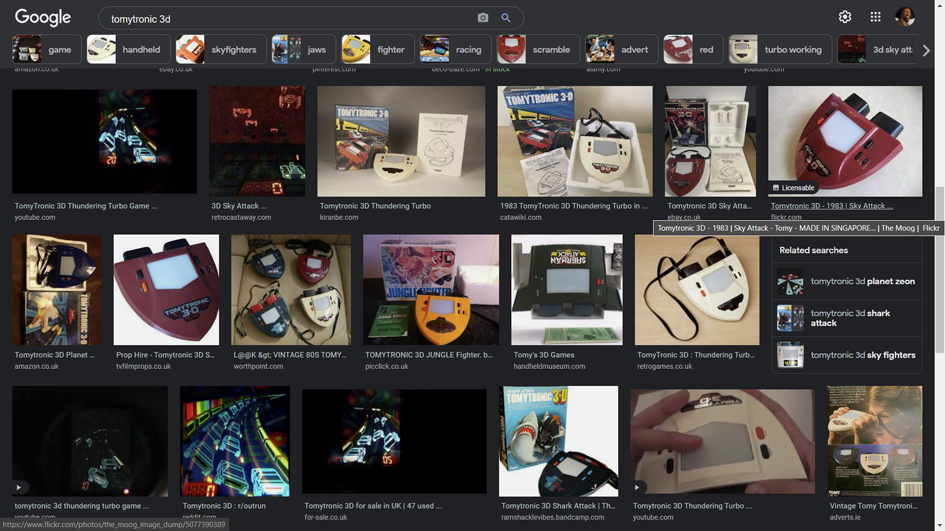Click the account profile avatar
The height and width of the screenshot is (531, 945).
coord(905,17)
